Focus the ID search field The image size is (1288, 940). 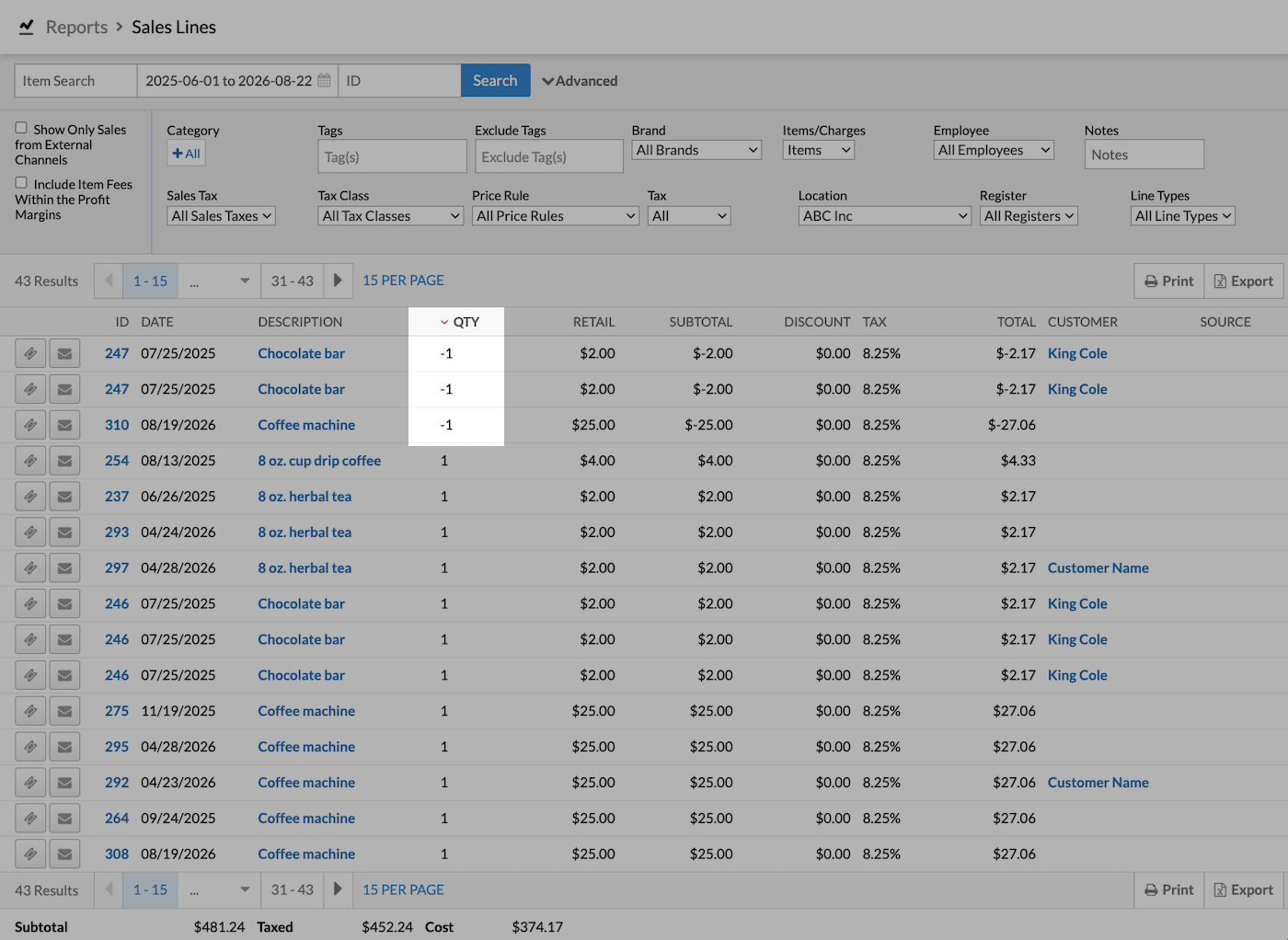coord(399,81)
